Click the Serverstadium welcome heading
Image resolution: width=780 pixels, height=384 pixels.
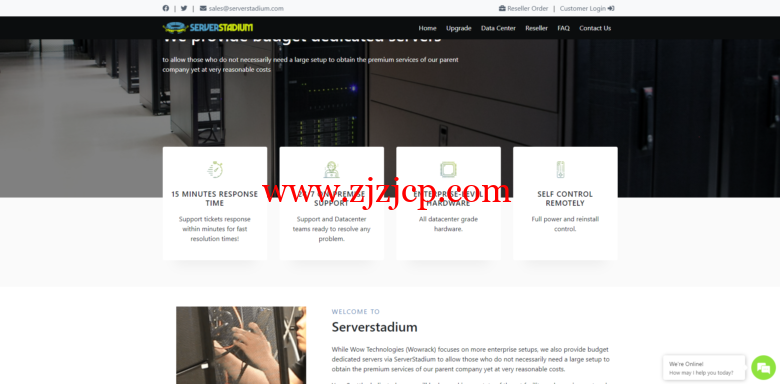[x=375, y=327]
